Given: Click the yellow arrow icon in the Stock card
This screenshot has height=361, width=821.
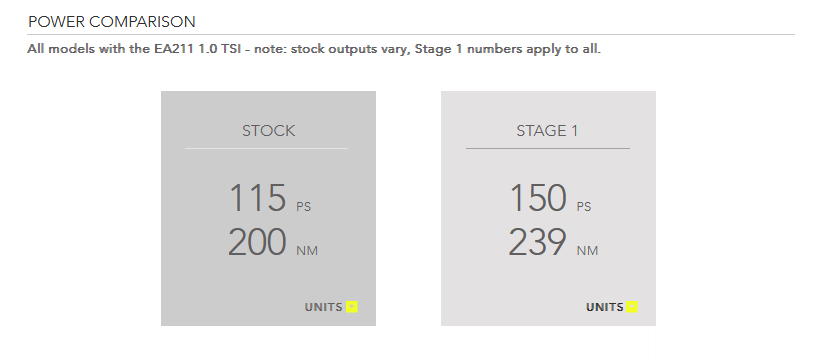Looking at the screenshot, I should pos(352,307).
